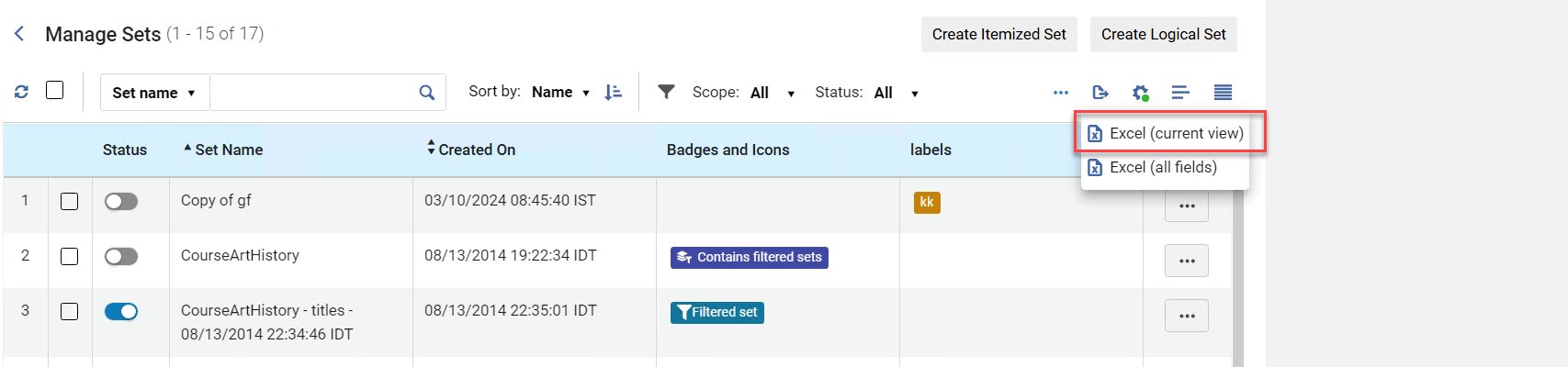This screenshot has width=1568, height=367.
Task: Click date 08/13/2014 22:35:01 IDT
Action: (510, 310)
